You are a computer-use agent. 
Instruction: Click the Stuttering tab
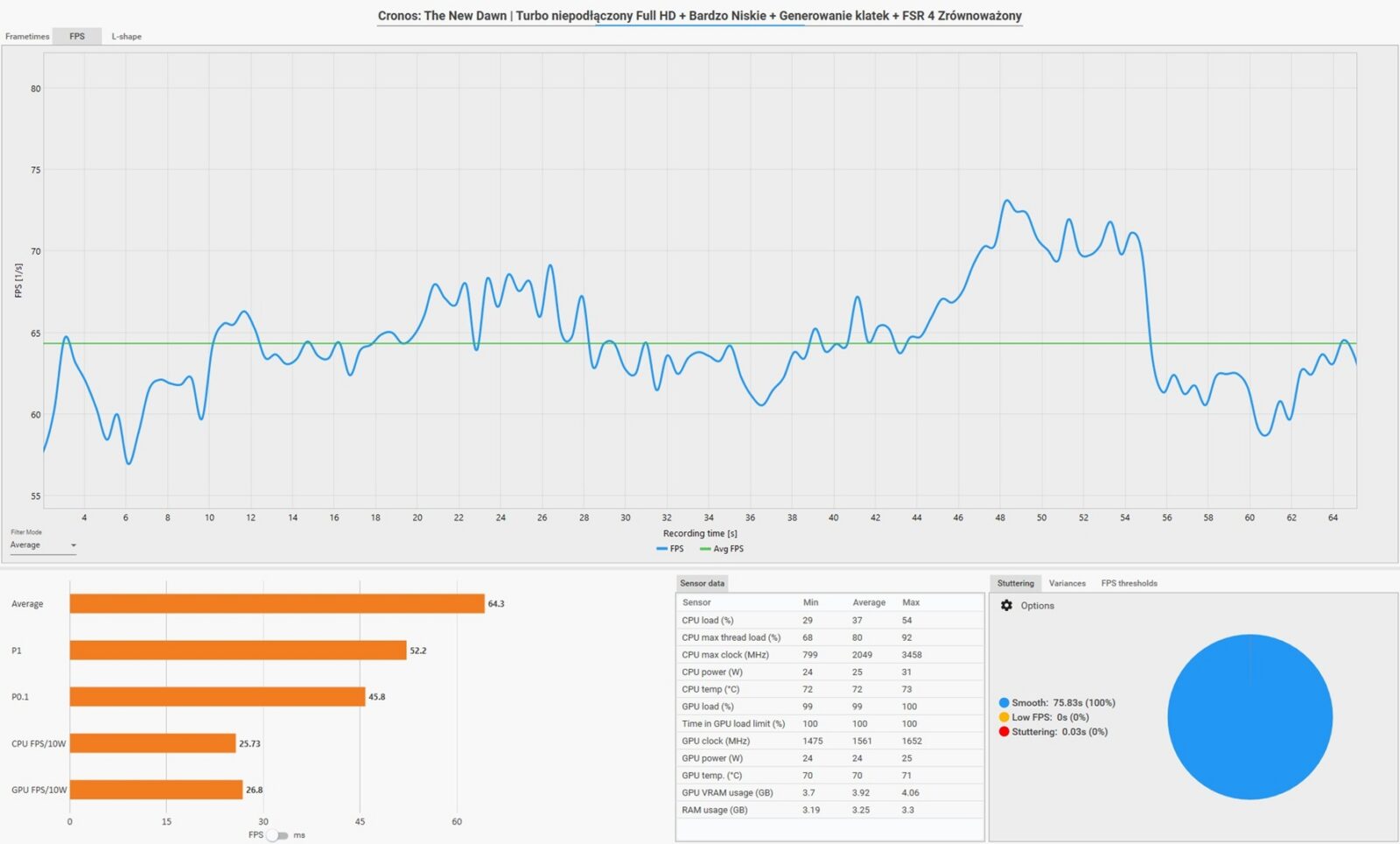click(x=1015, y=583)
